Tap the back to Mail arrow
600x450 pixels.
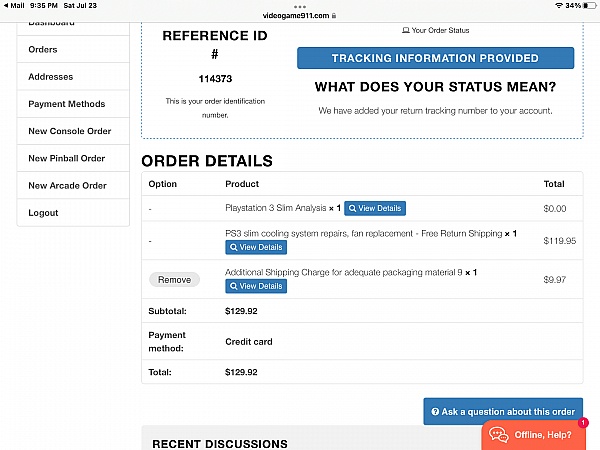(x=4, y=5)
